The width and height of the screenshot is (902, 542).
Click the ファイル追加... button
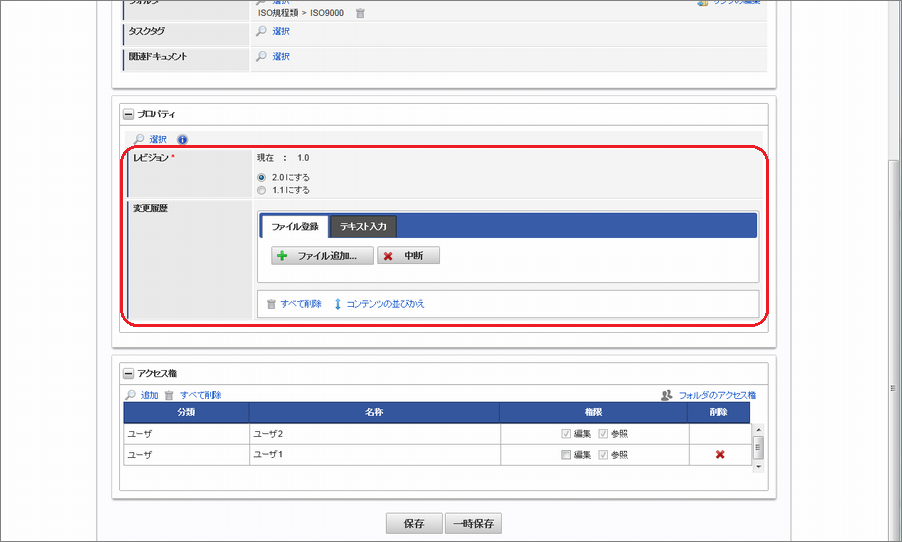pyautogui.click(x=322, y=255)
